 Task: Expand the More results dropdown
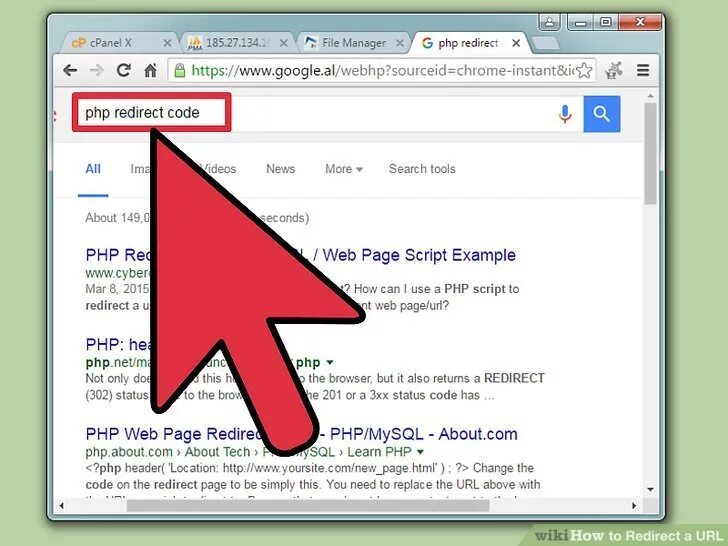pyautogui.click(x=344, y=169)
